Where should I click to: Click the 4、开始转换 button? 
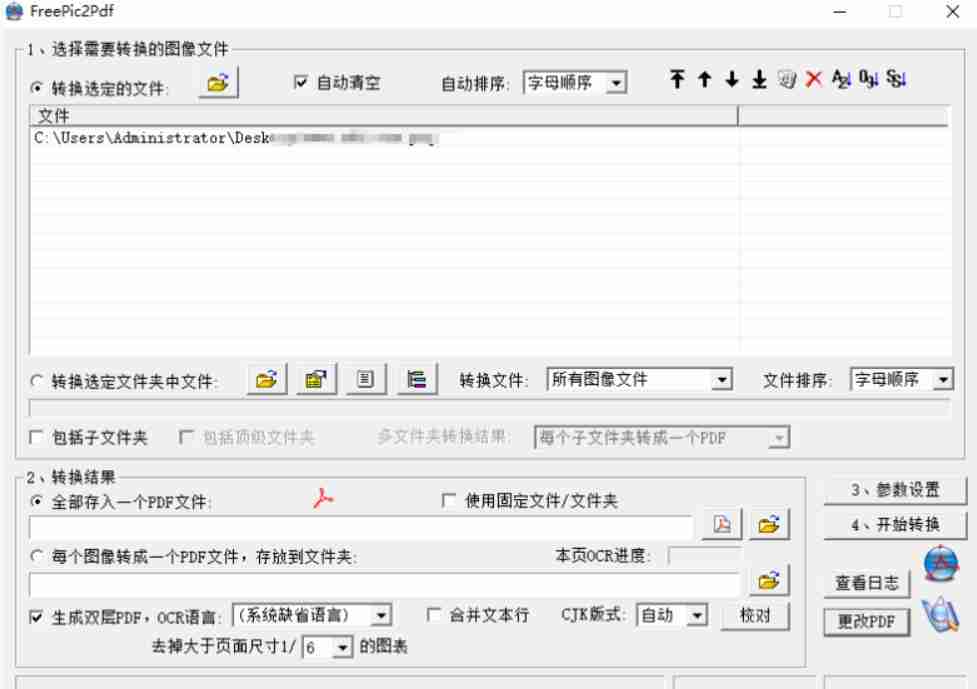click(x=895, y=525)
